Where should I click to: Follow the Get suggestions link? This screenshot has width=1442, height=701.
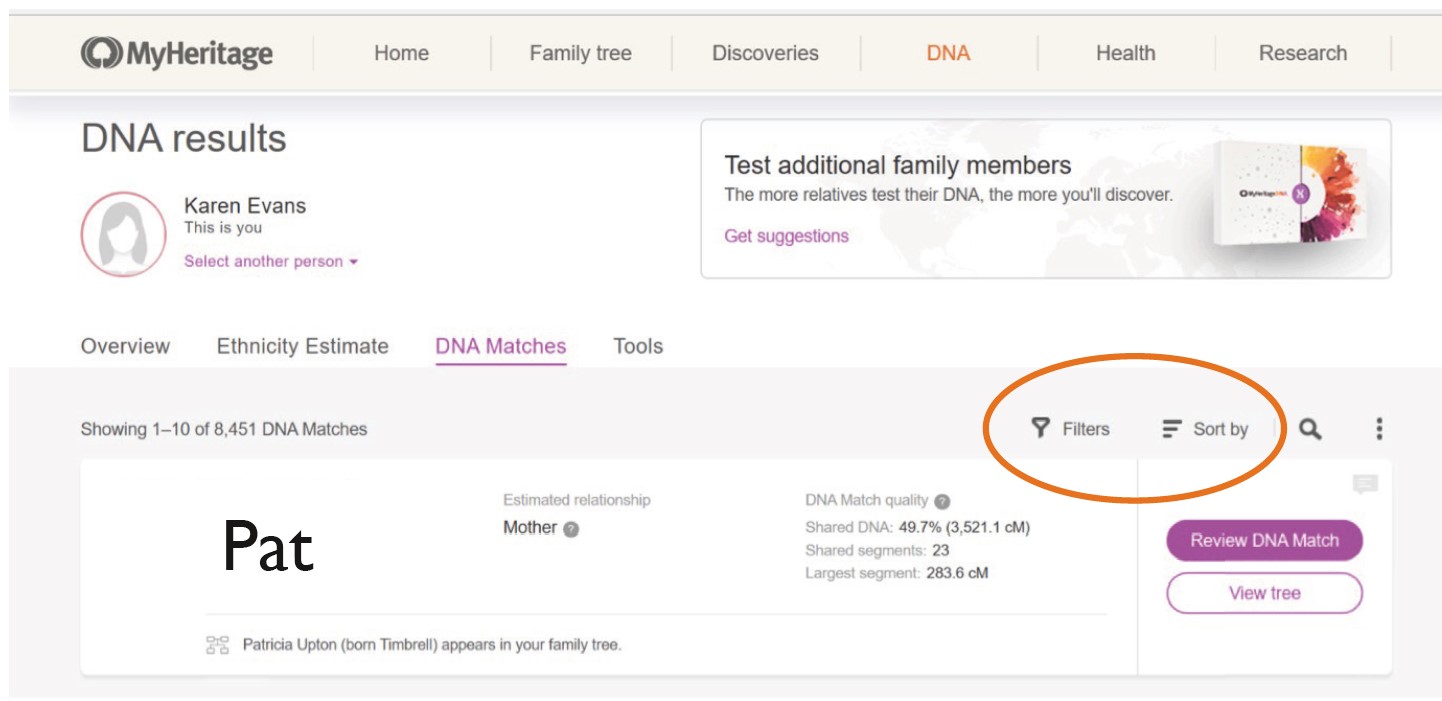786,236
